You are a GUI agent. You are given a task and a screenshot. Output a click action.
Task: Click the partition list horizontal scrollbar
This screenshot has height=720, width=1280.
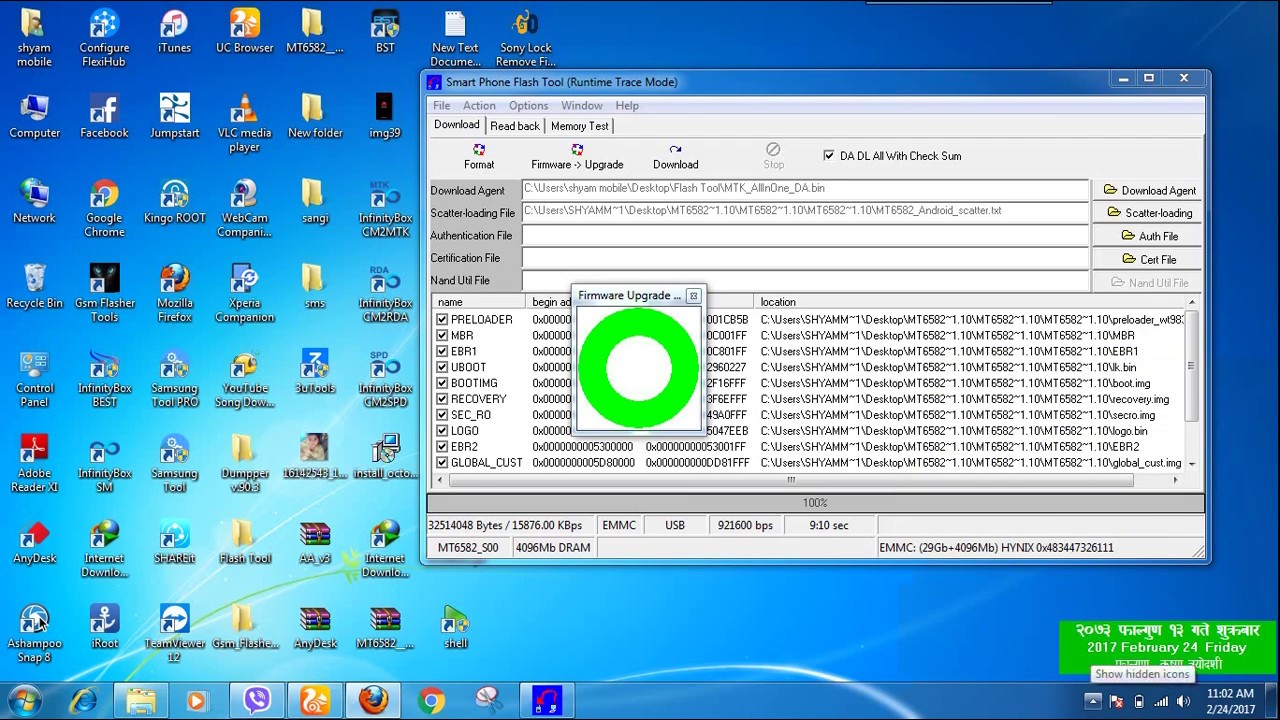pyautogui.click(x=790, y=480)
